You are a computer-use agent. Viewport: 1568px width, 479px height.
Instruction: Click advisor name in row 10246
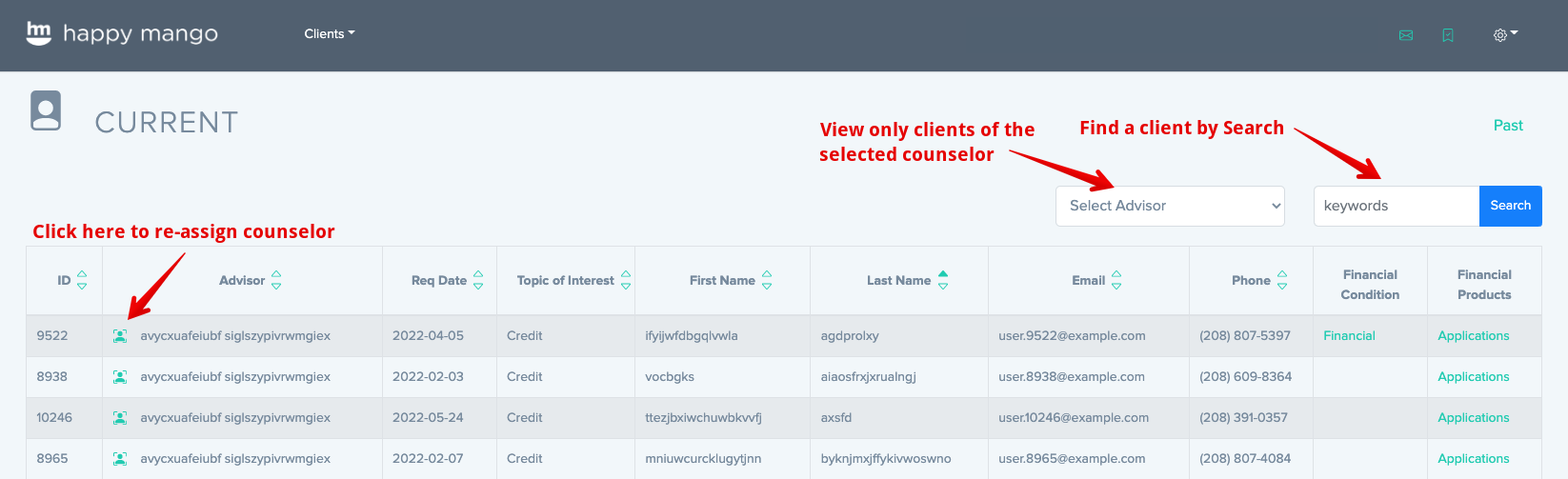(235, 417)
